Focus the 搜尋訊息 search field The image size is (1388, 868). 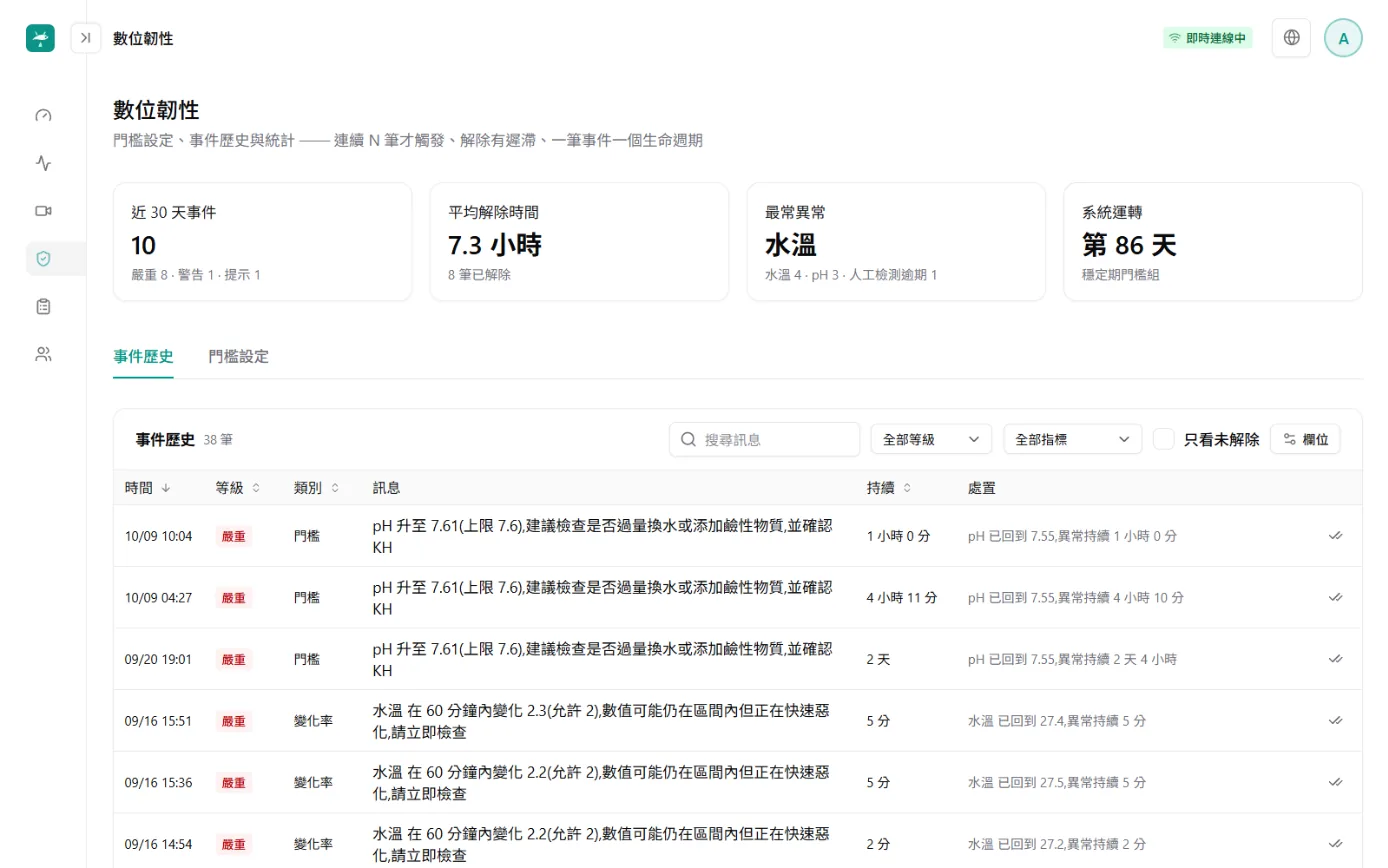[x=764, y=439]
